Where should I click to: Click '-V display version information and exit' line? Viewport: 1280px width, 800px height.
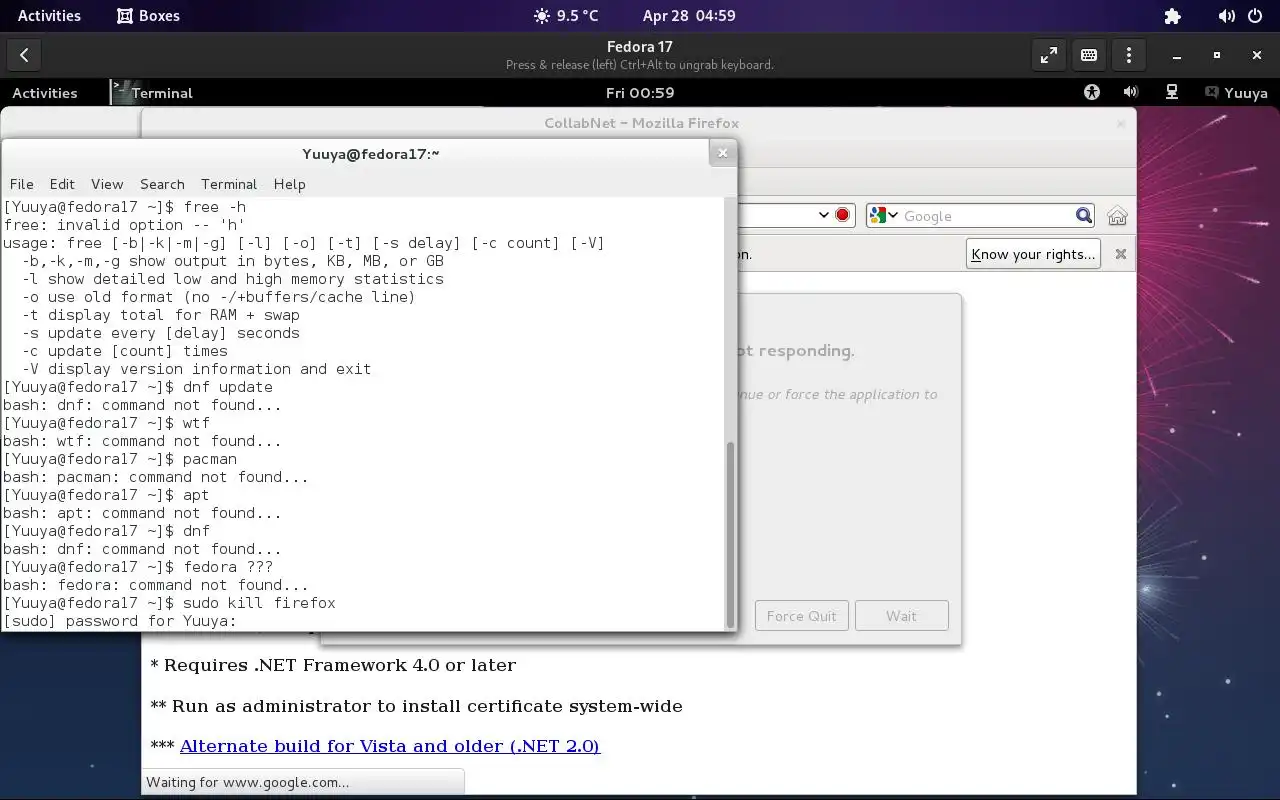tap(196, 369)
